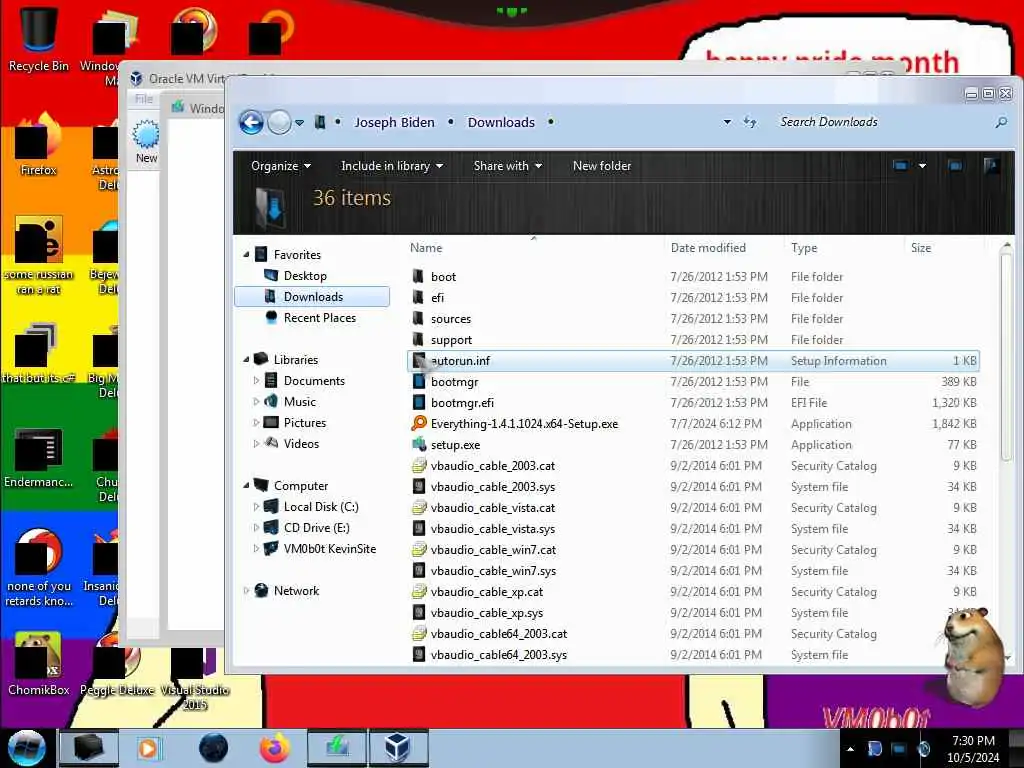Click the Downloads breadcrumb in address bar
The width and height of the screenshot is (1024, 768).
pyautogui.click(x=501, y=122)
